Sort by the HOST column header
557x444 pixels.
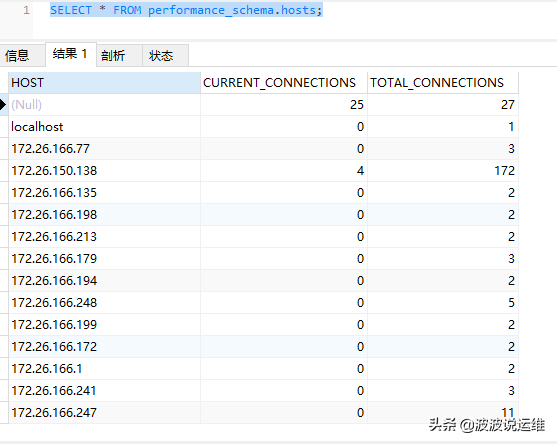[x=104, y=83]
